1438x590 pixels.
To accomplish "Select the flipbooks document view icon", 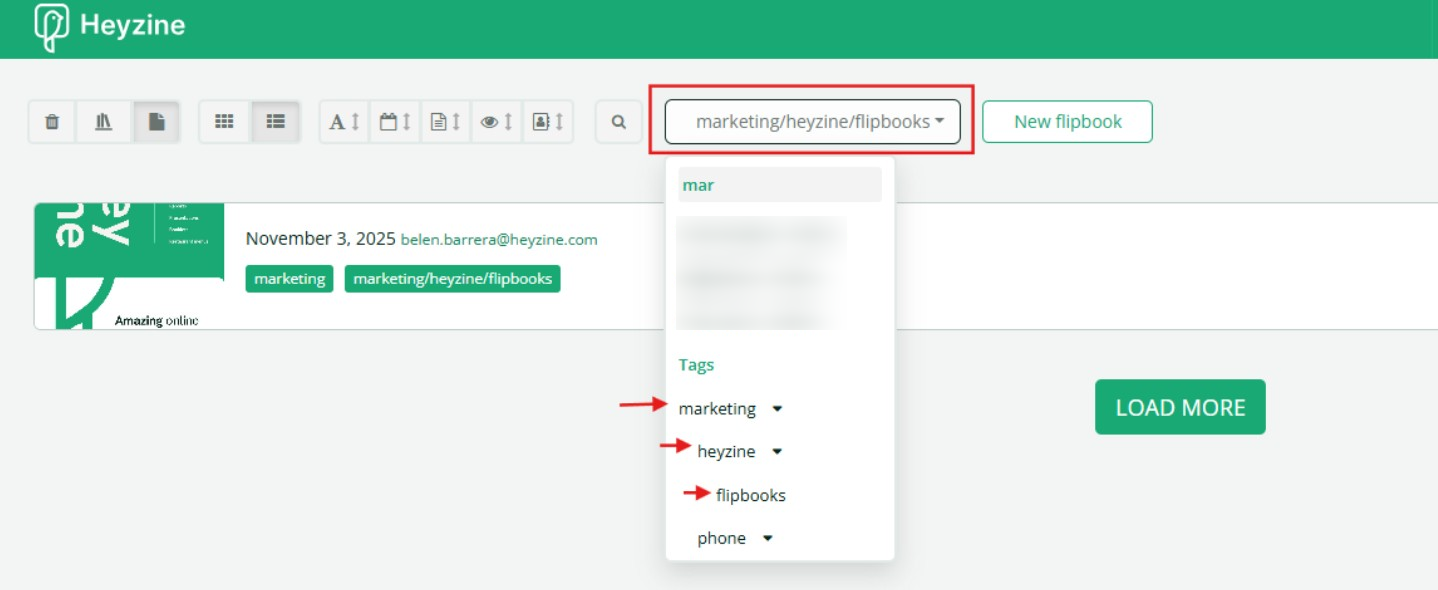I will [157, 122].
